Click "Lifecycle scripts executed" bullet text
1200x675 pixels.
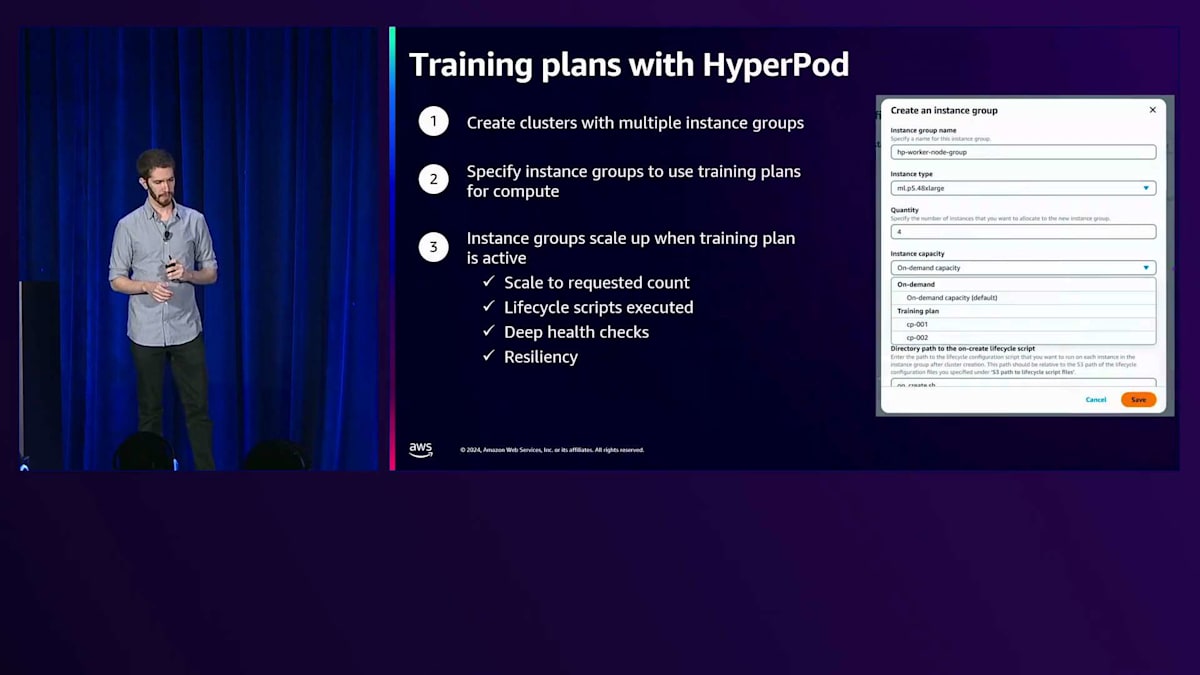(598, 307)
